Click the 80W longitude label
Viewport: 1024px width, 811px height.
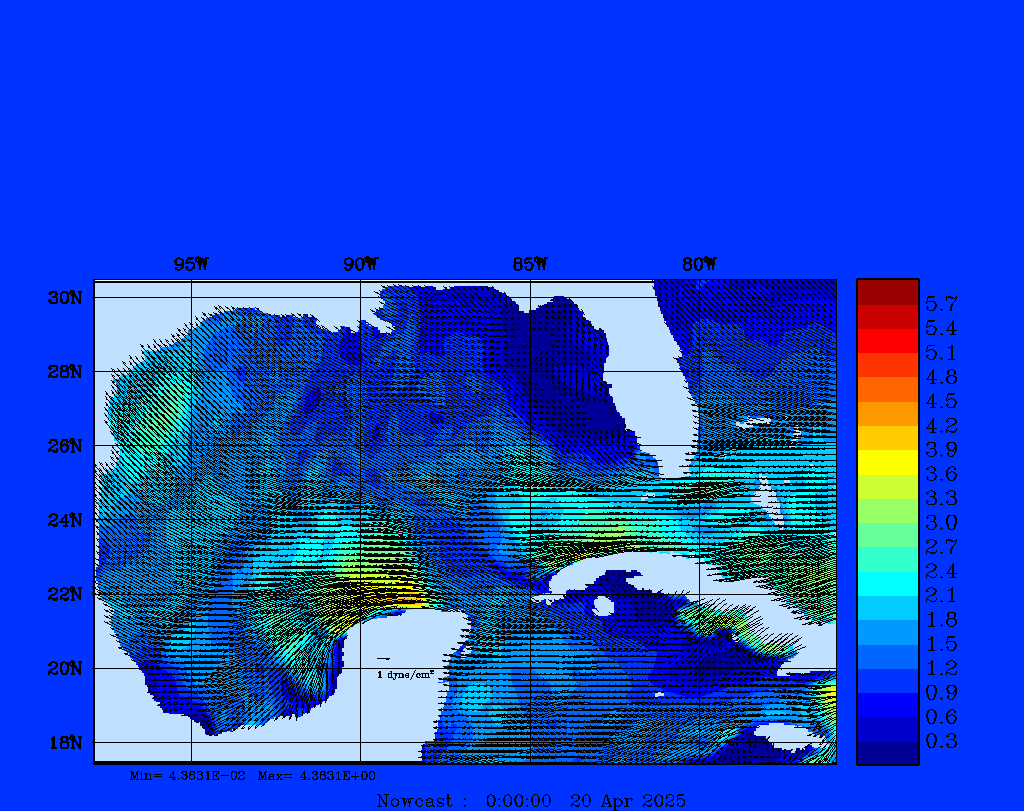tap(699, 264)
